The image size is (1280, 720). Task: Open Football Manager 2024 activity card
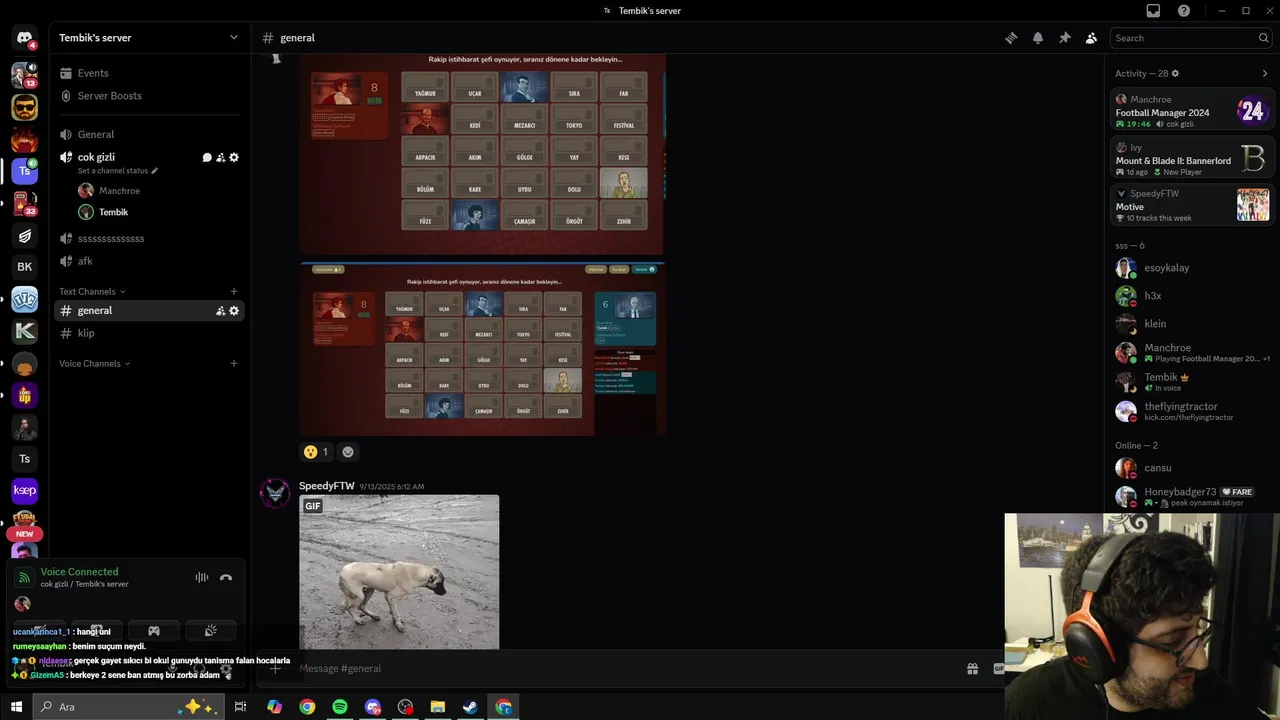tap(1192, 111)
